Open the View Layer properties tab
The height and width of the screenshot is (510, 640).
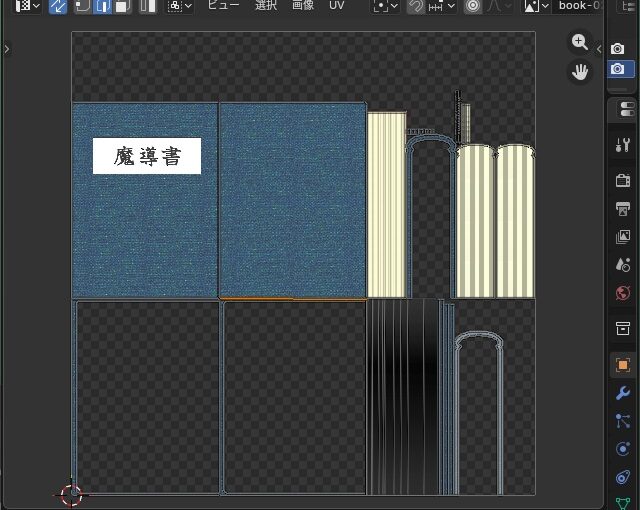[623, 237]
